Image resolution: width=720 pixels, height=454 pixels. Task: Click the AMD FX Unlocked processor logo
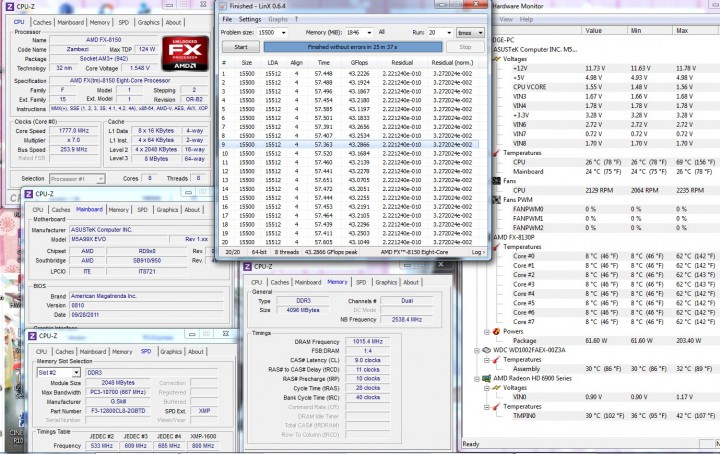[x=185, y=53]
